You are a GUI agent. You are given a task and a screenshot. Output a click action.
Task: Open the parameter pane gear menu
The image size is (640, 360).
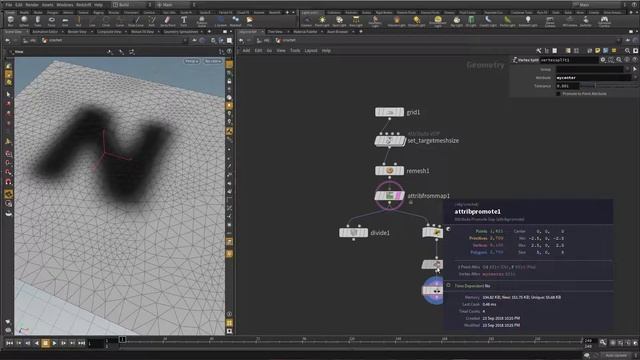(x=603, y=60)
